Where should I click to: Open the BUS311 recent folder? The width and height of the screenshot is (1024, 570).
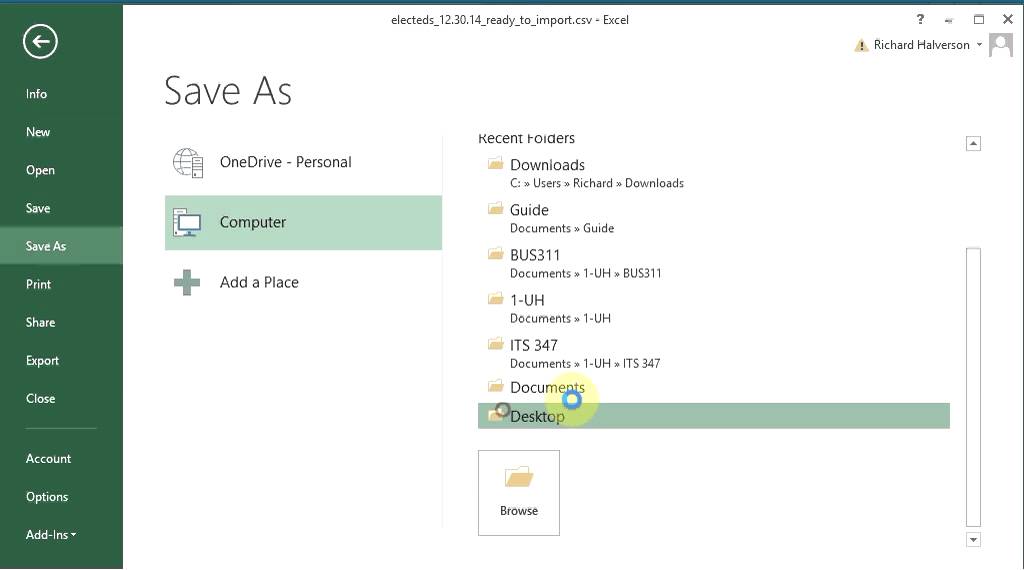click(x=714, y=263)
